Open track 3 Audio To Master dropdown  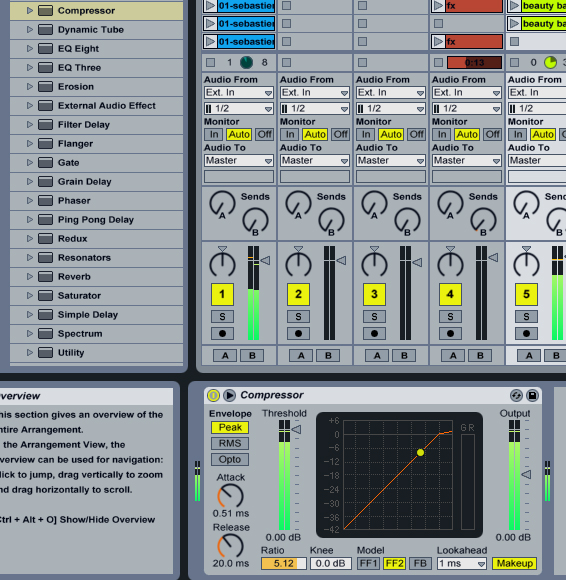pyautogui.click(x=391, y=161)
